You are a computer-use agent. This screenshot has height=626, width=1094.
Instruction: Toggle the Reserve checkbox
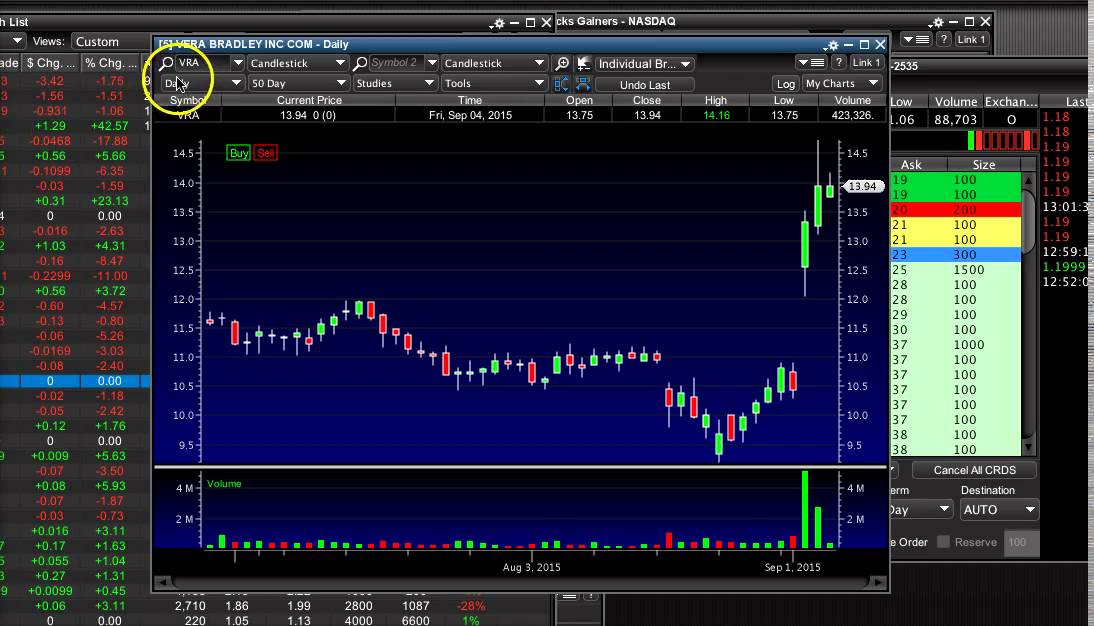pos(943,542)
